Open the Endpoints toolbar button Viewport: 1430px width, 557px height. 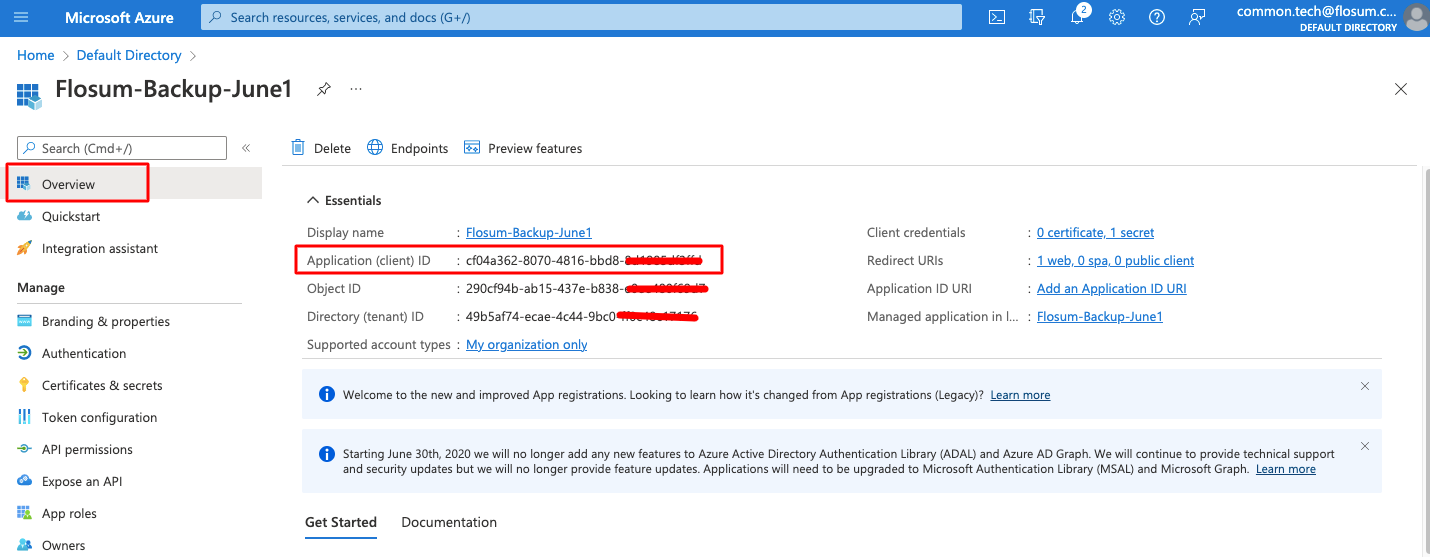click(408, 148)
